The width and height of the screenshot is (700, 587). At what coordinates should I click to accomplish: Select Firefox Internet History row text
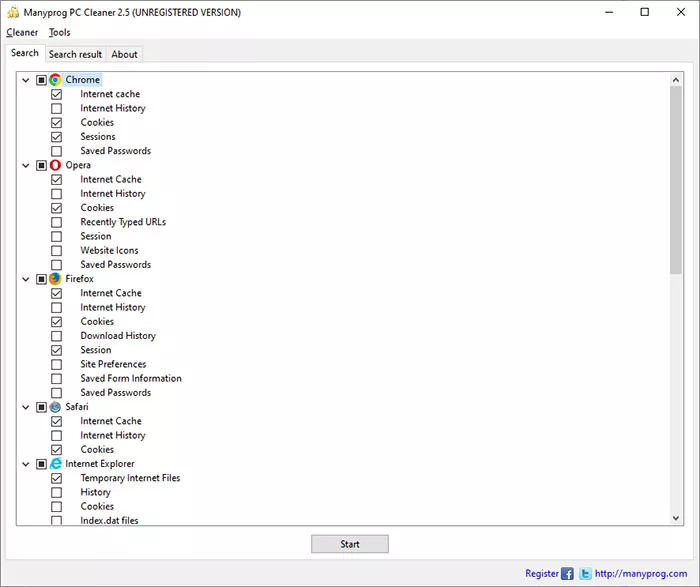(x=113, y=308)
